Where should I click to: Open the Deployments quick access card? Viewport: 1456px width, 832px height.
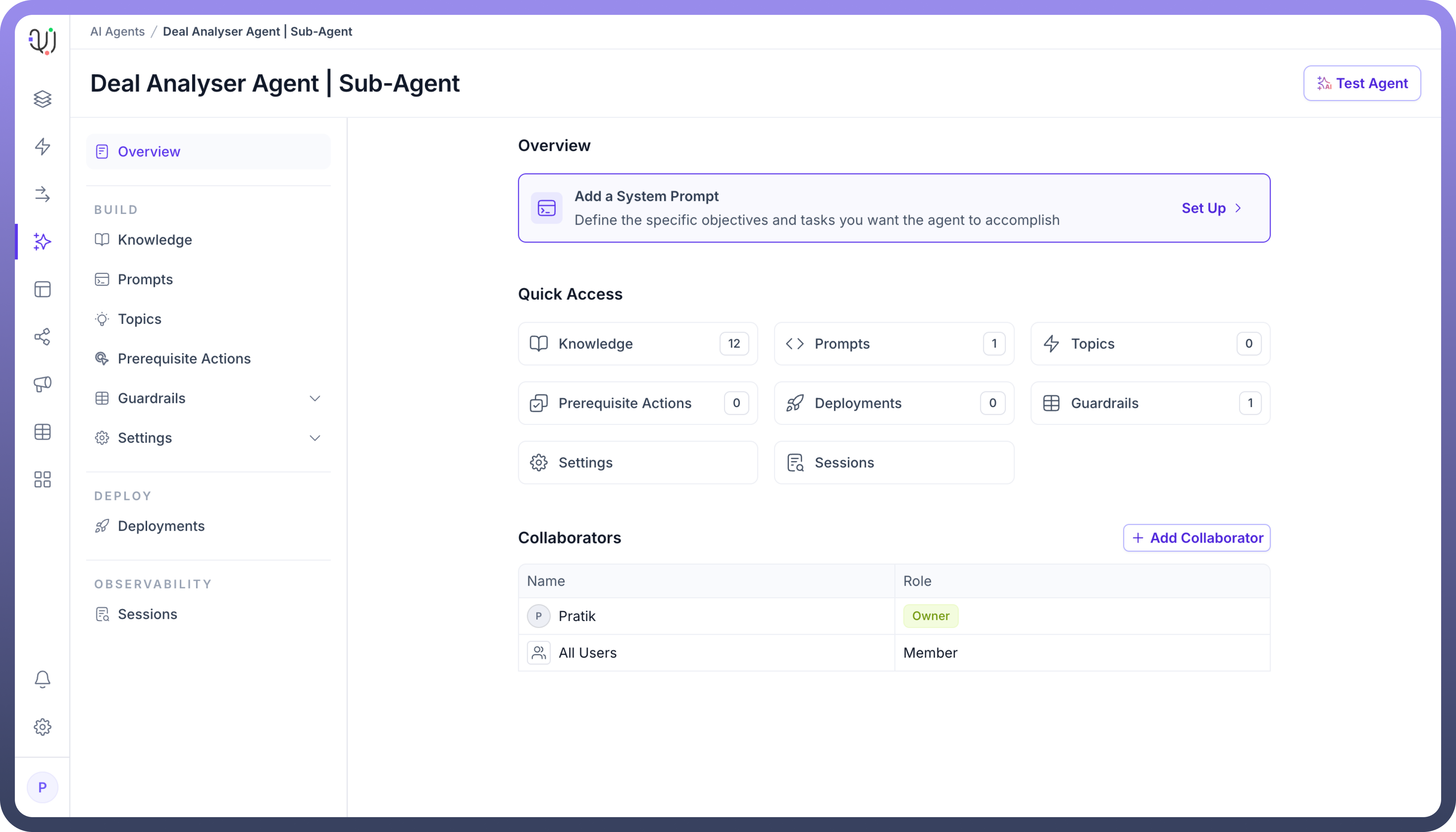click(893, 403)
